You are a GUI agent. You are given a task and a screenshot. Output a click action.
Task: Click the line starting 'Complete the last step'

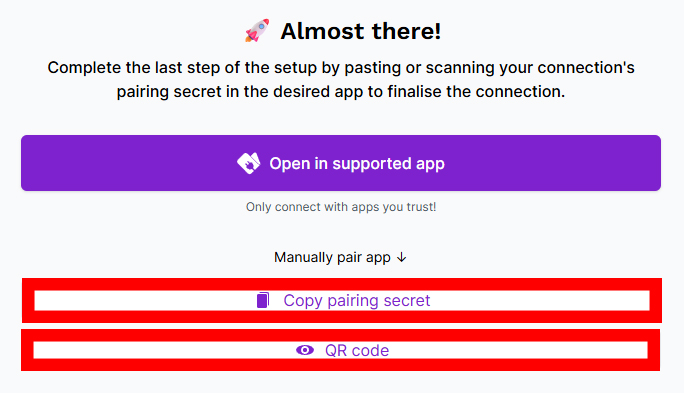click(x=341, y=68)
